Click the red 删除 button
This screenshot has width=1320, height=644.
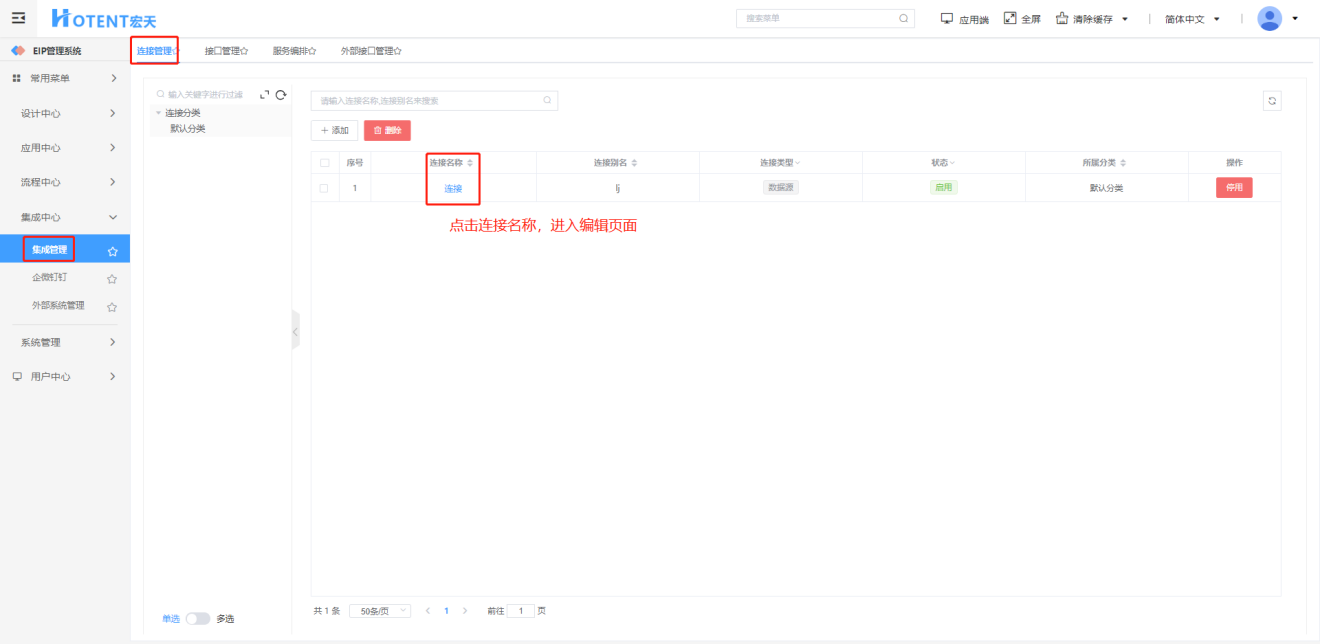point(387,130)
